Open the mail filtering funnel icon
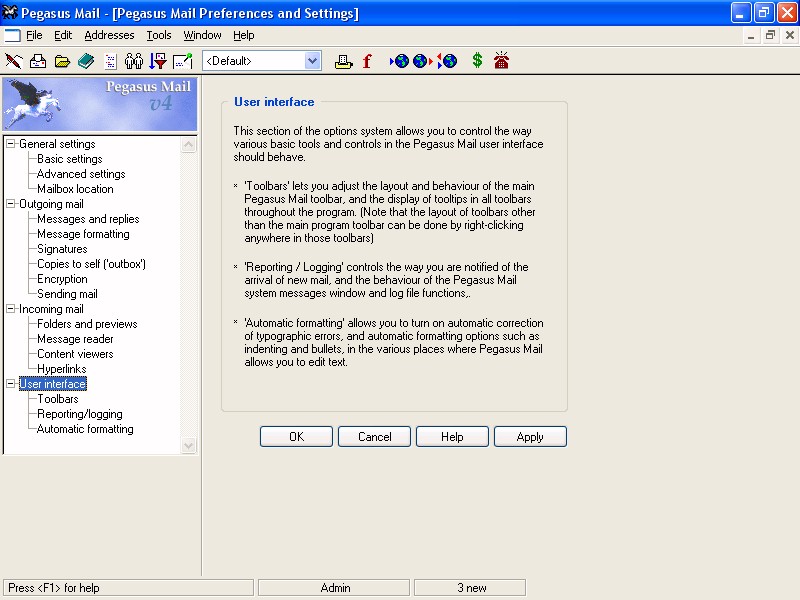Image resolution: width=800 pixels, height=600 pixels. point(158,61)
